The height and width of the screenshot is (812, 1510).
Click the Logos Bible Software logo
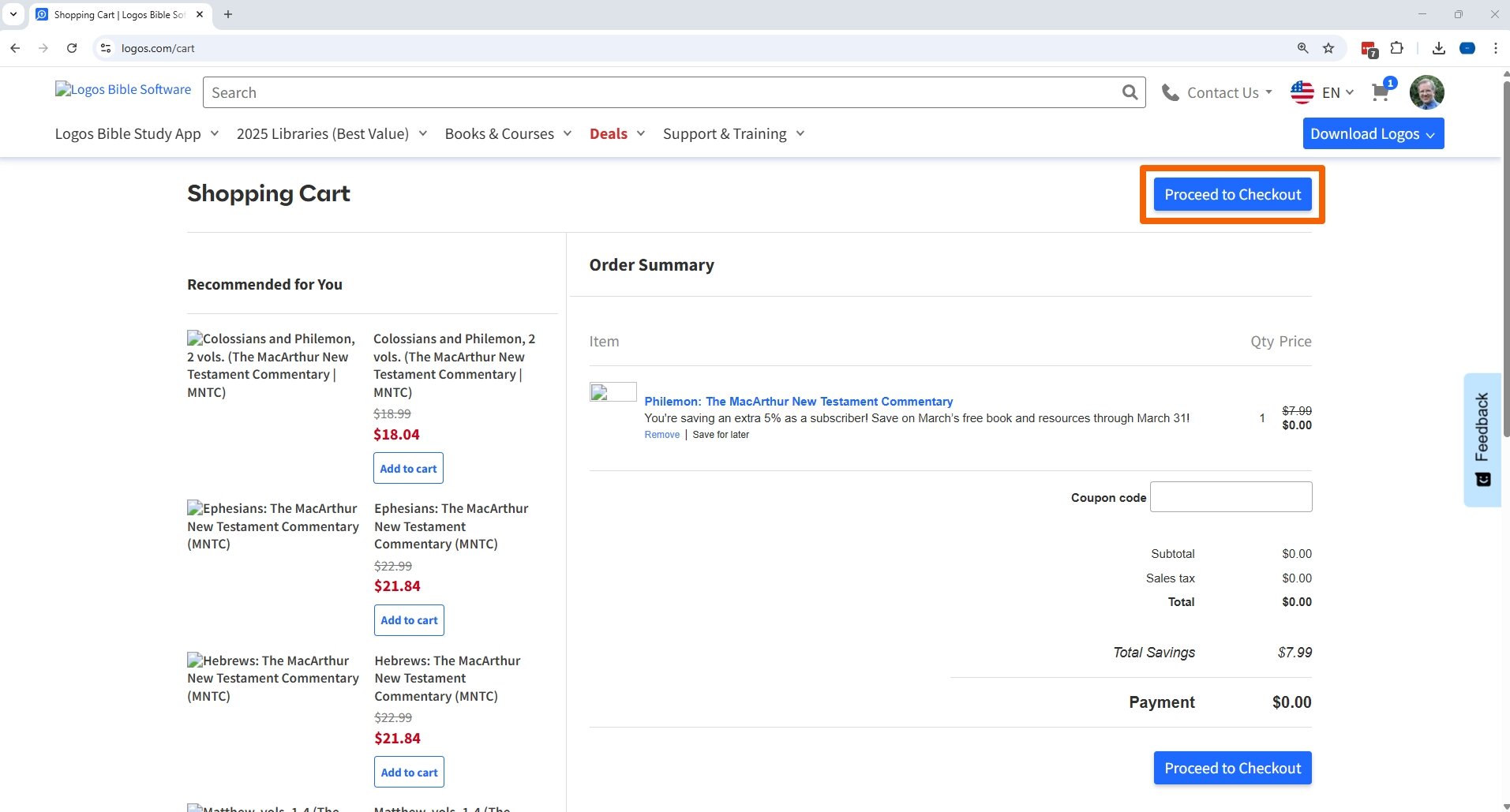(123, 89)
